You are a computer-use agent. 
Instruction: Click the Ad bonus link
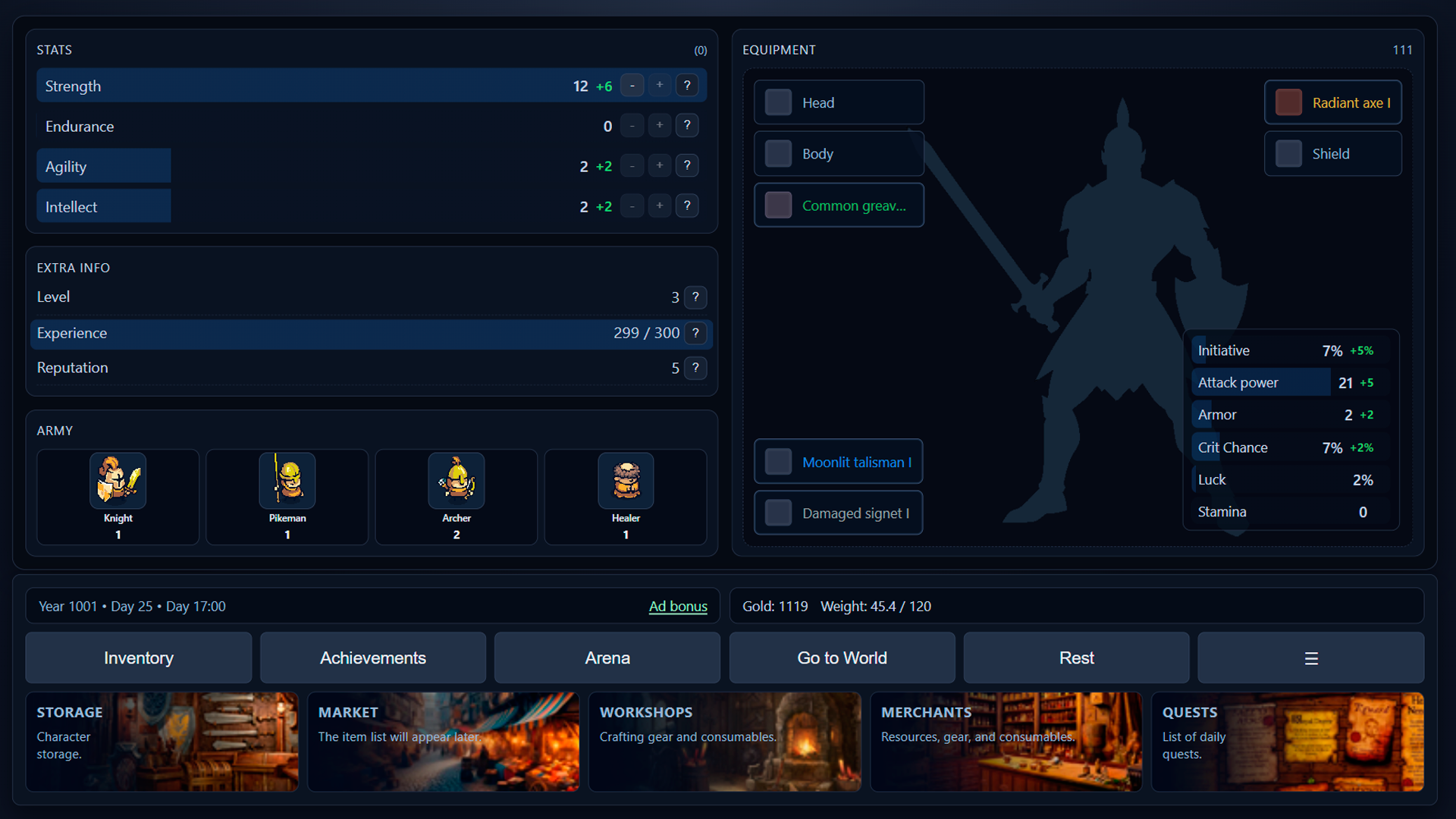click(x=678, y=606)
